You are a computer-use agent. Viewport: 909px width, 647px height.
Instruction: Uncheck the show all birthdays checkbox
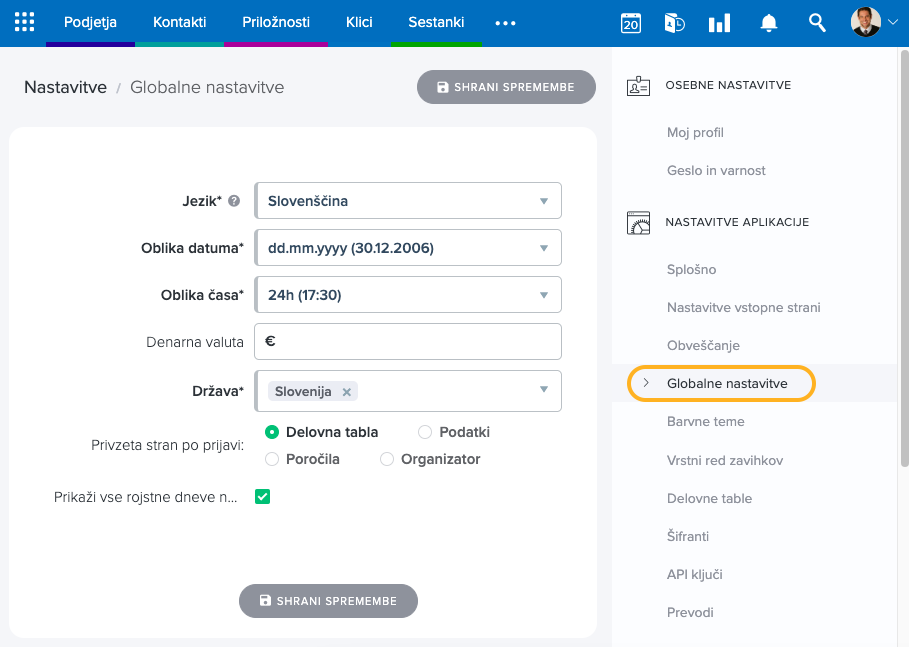tap(263, 496)
